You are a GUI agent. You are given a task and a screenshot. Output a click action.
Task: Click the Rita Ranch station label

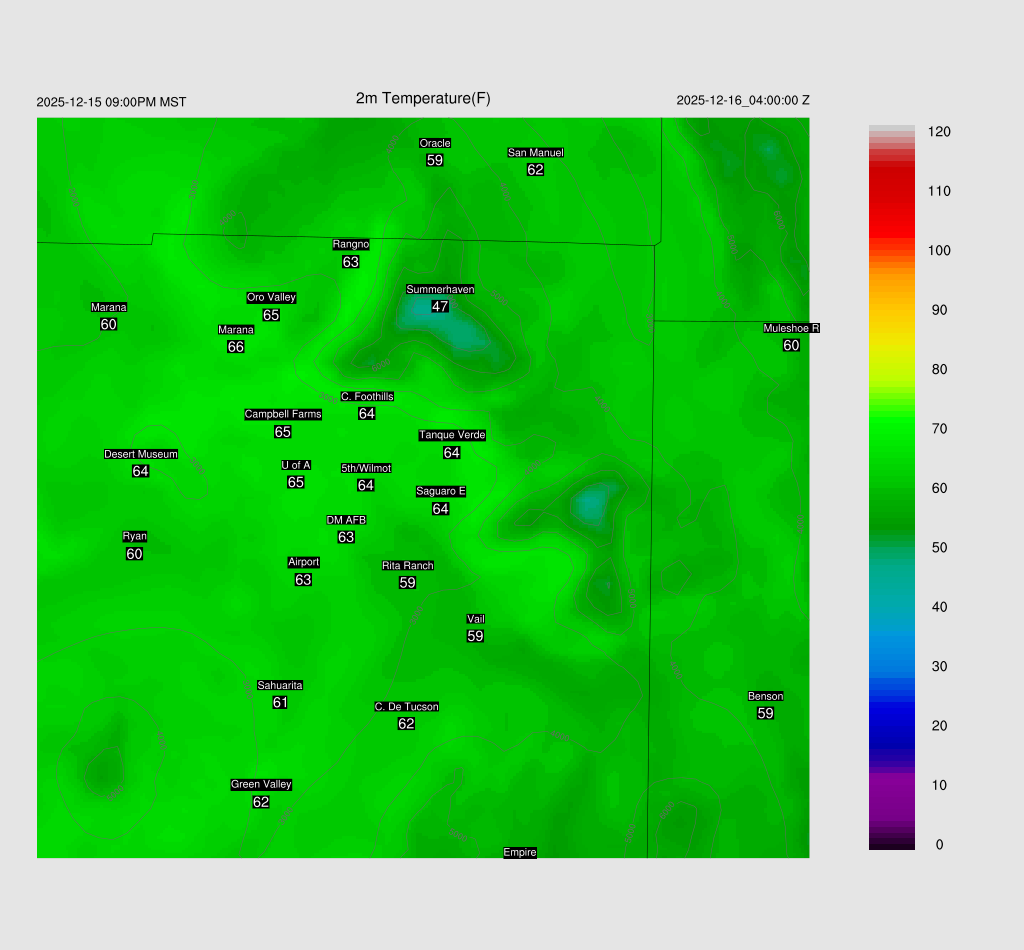408,566
